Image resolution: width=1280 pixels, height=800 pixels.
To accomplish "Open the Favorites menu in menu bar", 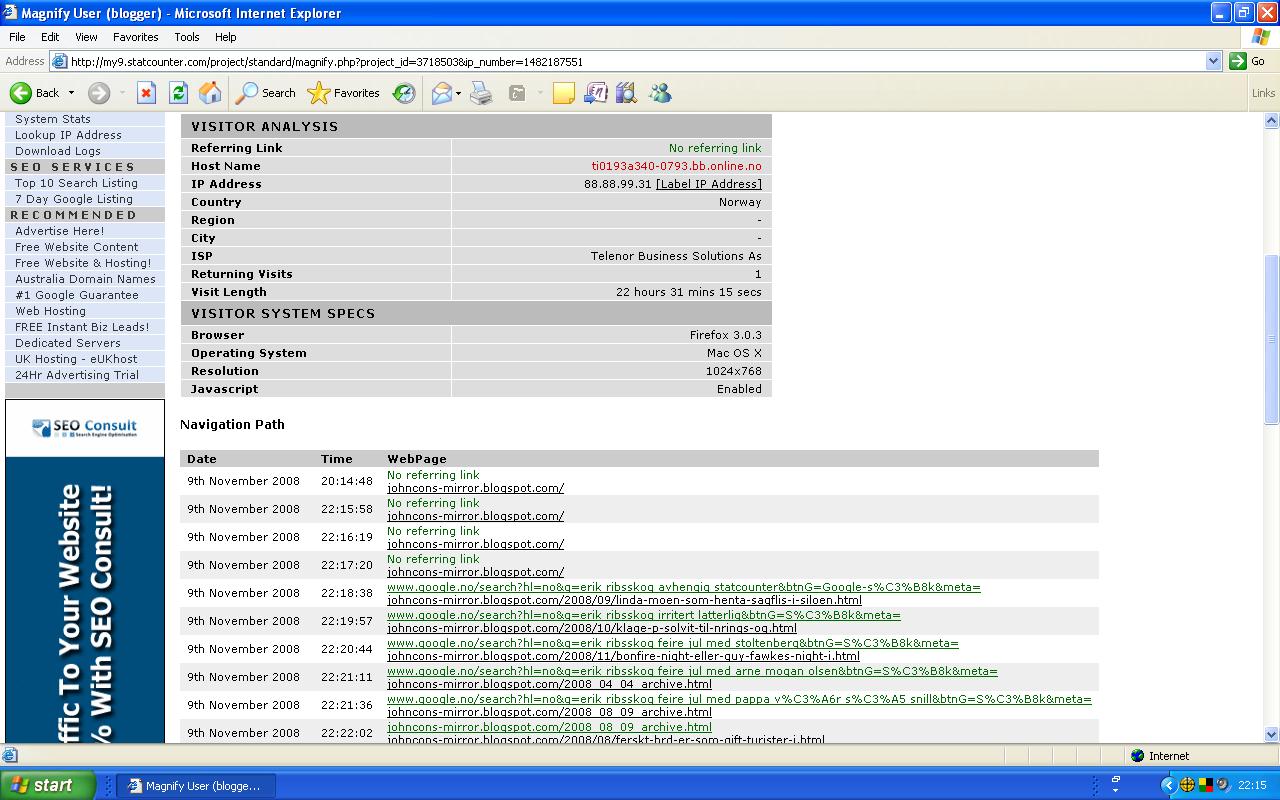I will pos(136,37).
